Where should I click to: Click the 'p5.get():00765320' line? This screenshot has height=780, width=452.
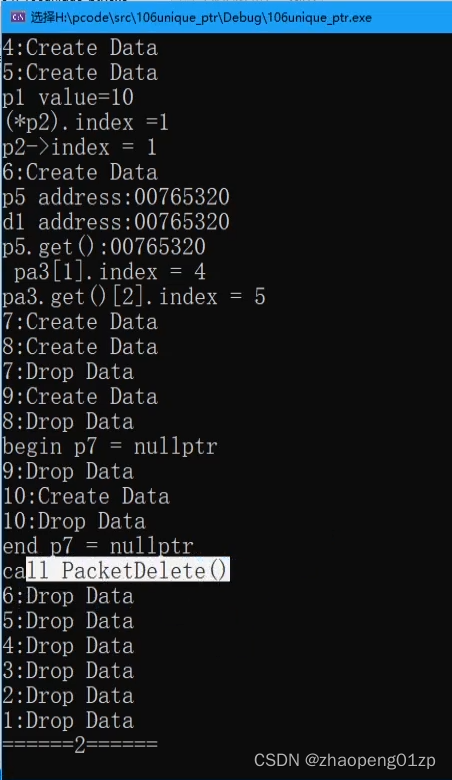tap(104, 247)
